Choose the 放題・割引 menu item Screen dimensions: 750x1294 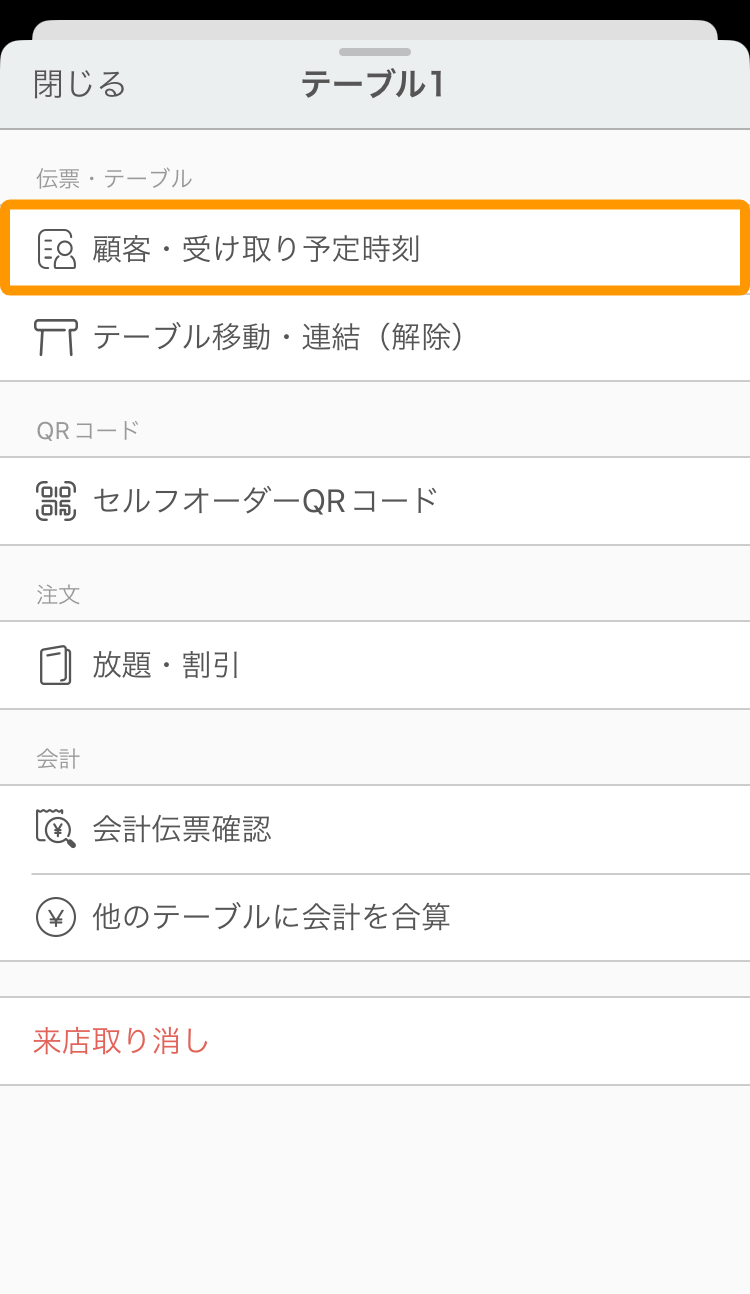(375, 665)
